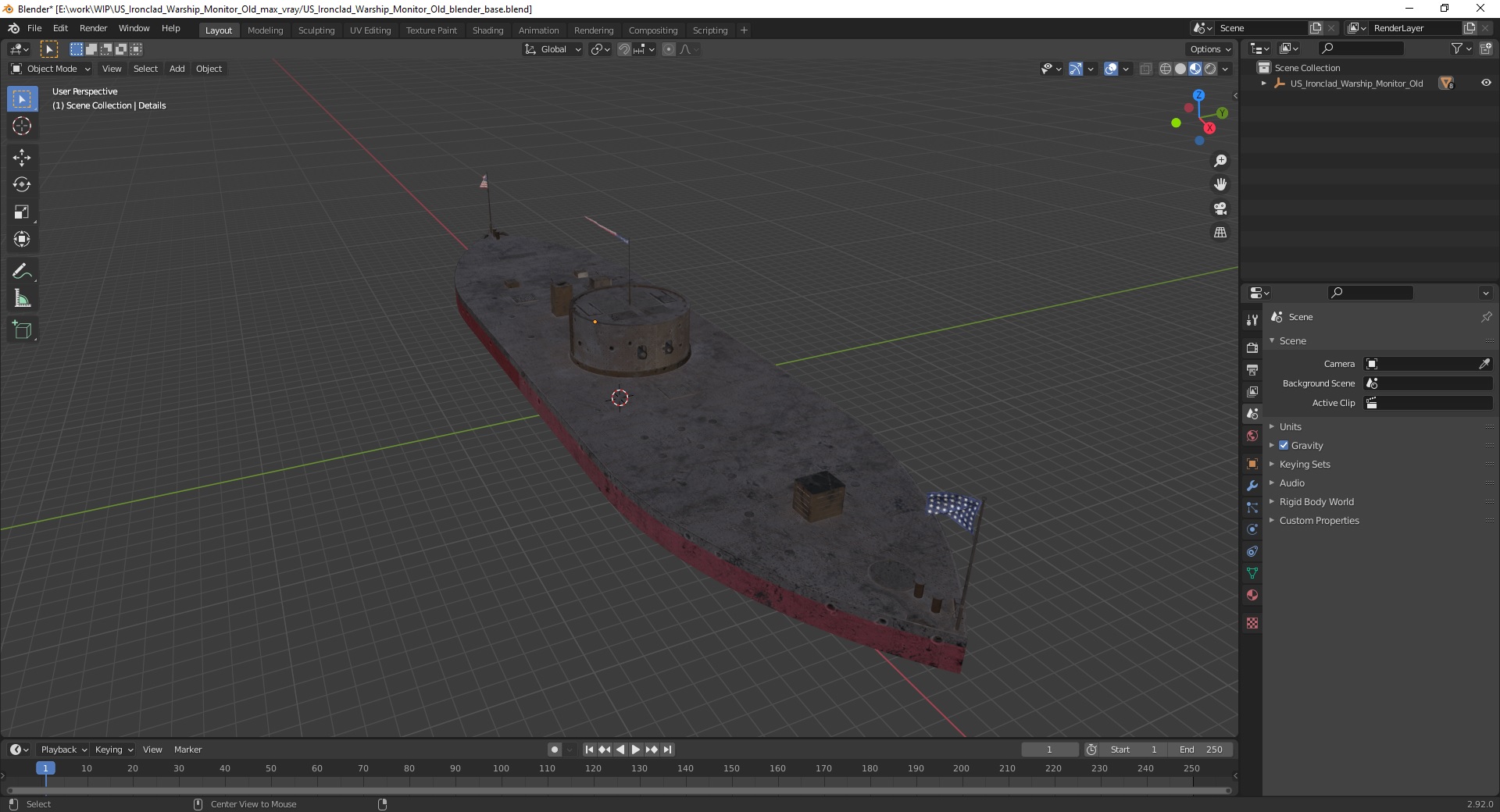Toggle the Gravity checkbox
The height and width of the screenshot is (812, 1500).
click(x=1284, y=445)
